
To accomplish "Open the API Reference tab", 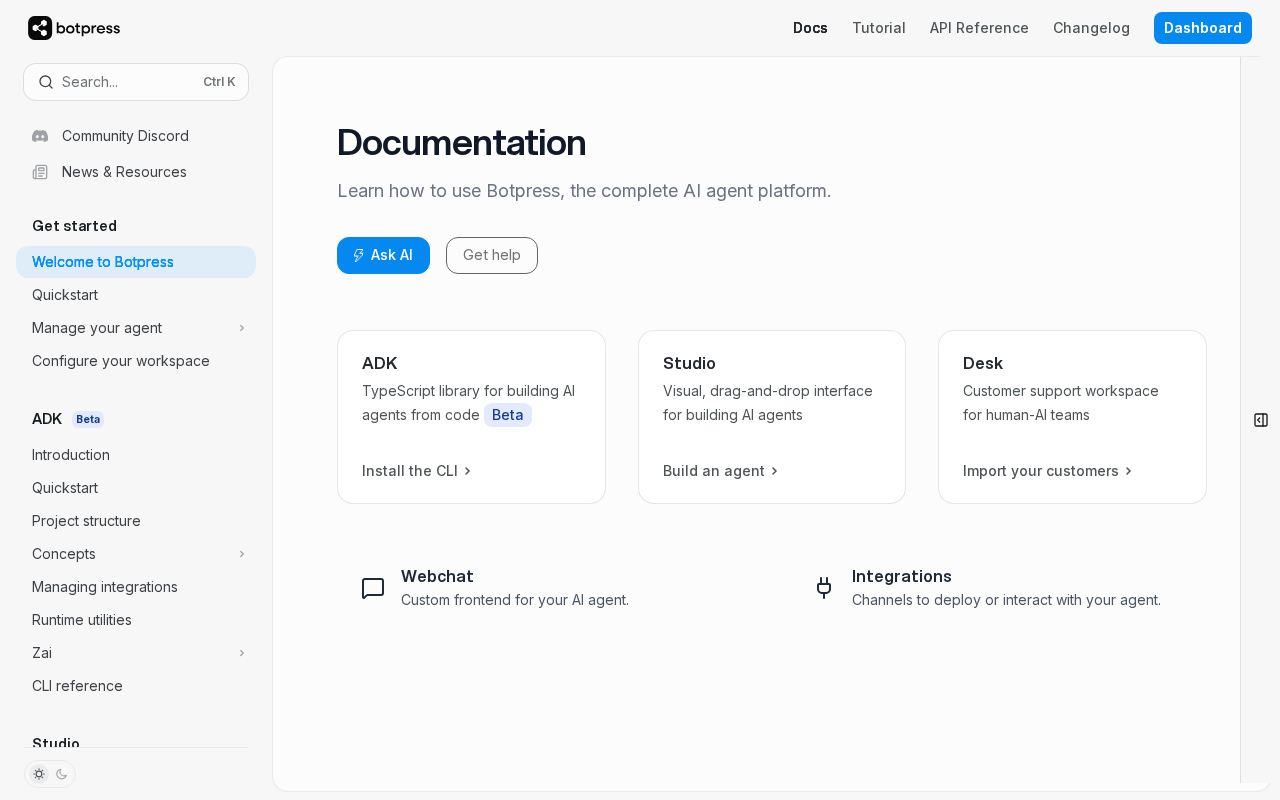I will pyautogui.click(x=979, y=28).
